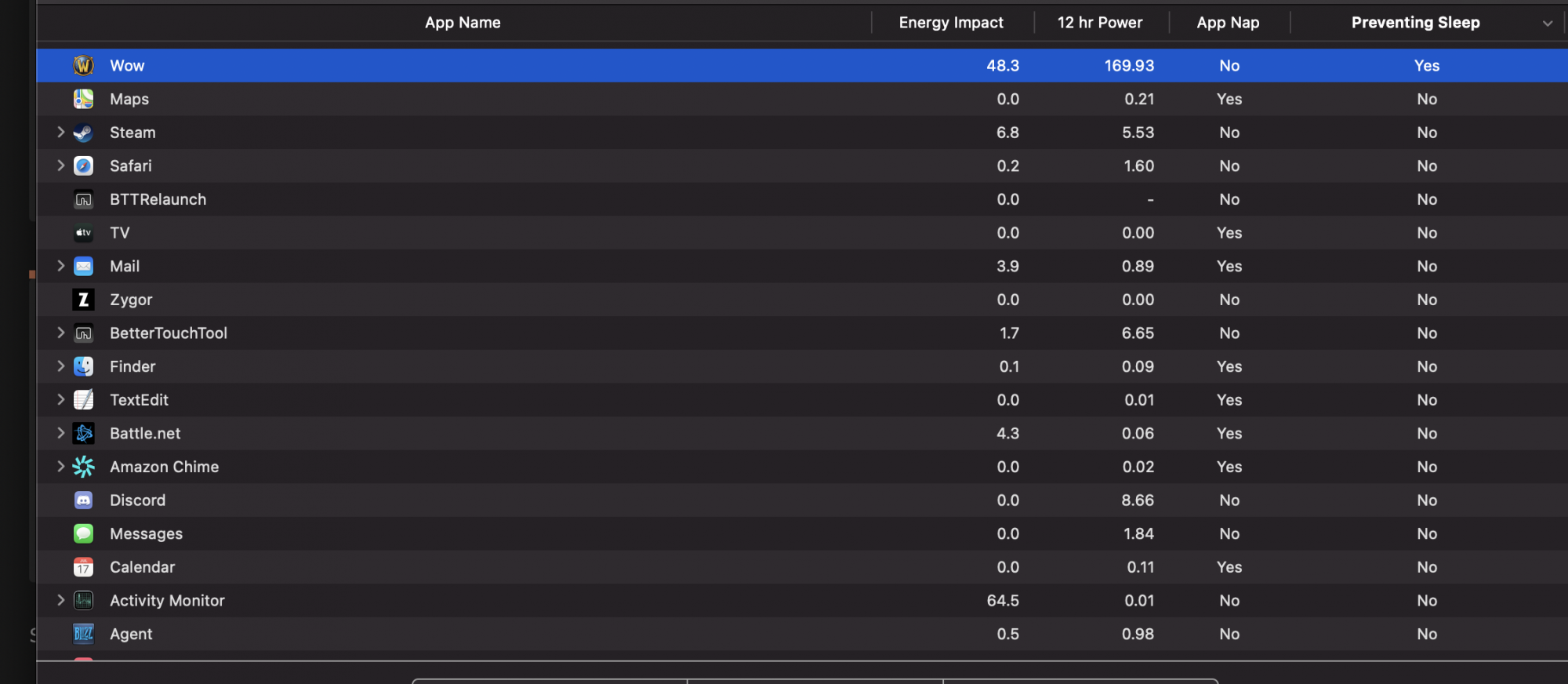Expand the Battle.net process group
The image size is (1568, 684).
pyautogui.click(x=60, y=433)
